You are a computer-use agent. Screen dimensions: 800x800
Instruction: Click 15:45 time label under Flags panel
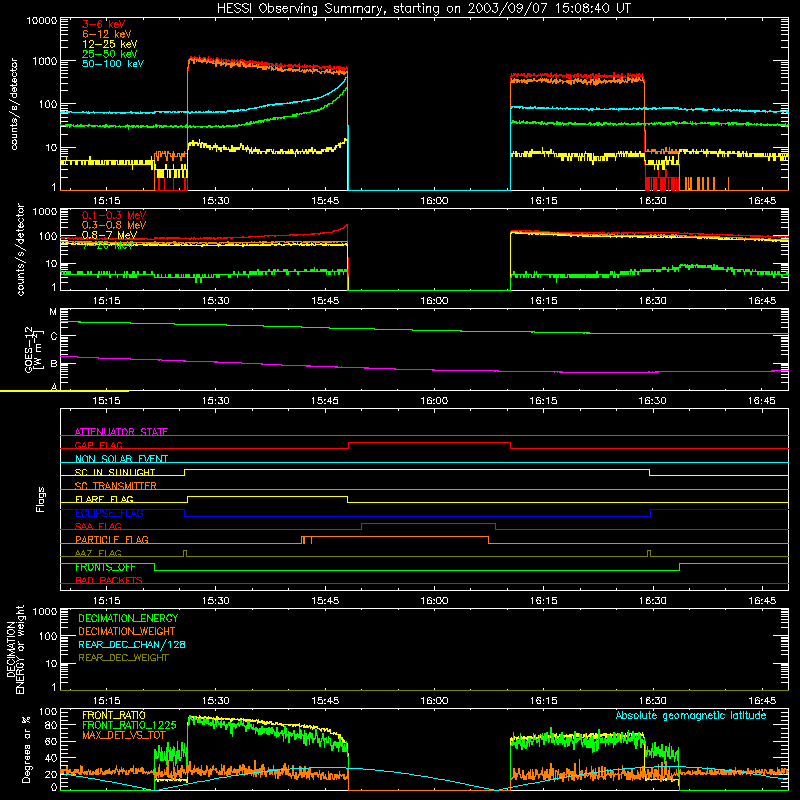325,601
